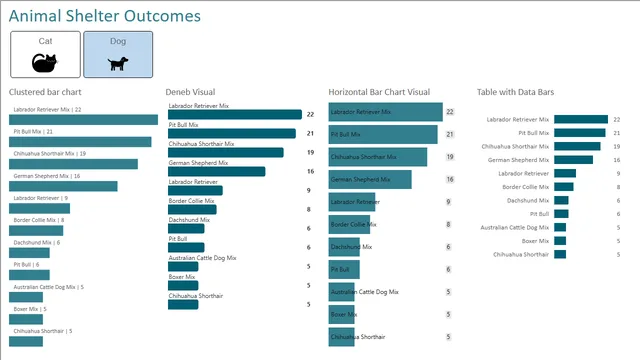Select Chihuahua Shorthair | 5 bar in clustered chart
Screen dimensions: 640x360
click(x=26, y=341)
